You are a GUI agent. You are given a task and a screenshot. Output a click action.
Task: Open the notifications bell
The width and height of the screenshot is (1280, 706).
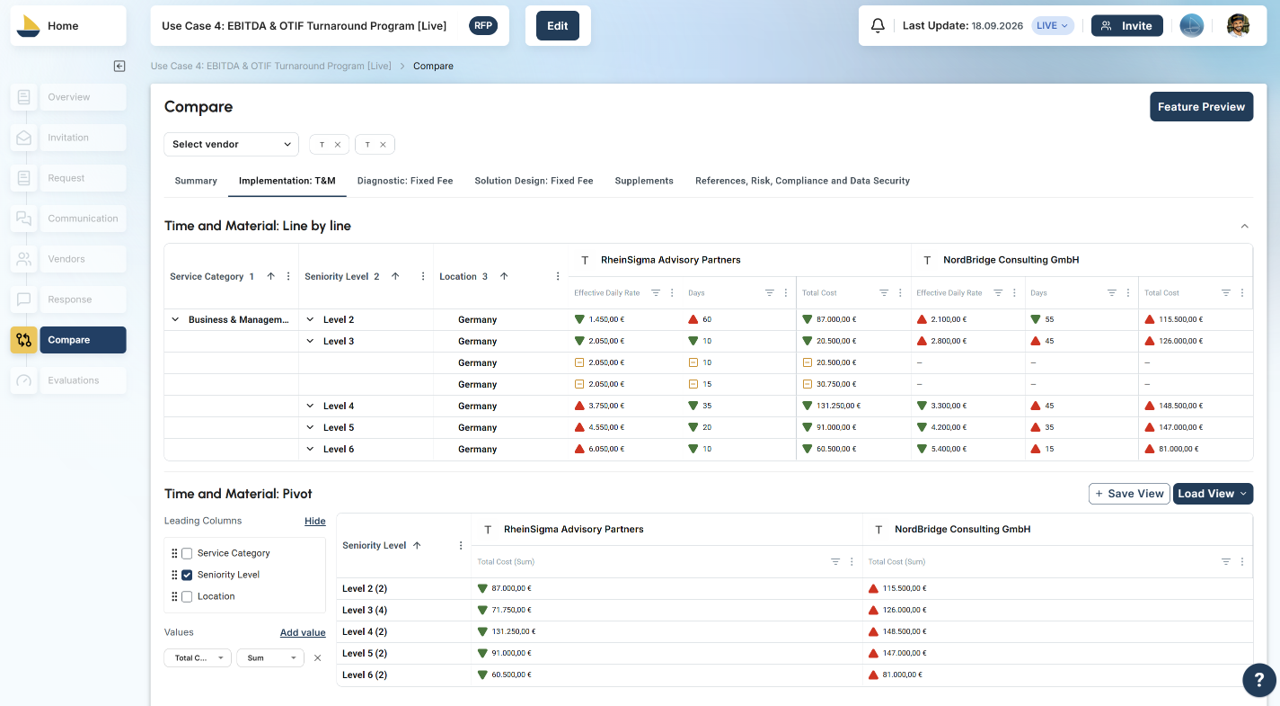(878, 26)
